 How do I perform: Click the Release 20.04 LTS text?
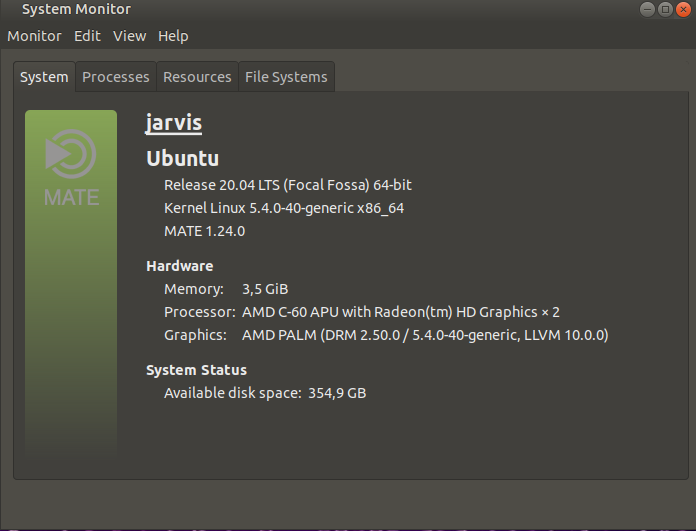click(288, 185)
